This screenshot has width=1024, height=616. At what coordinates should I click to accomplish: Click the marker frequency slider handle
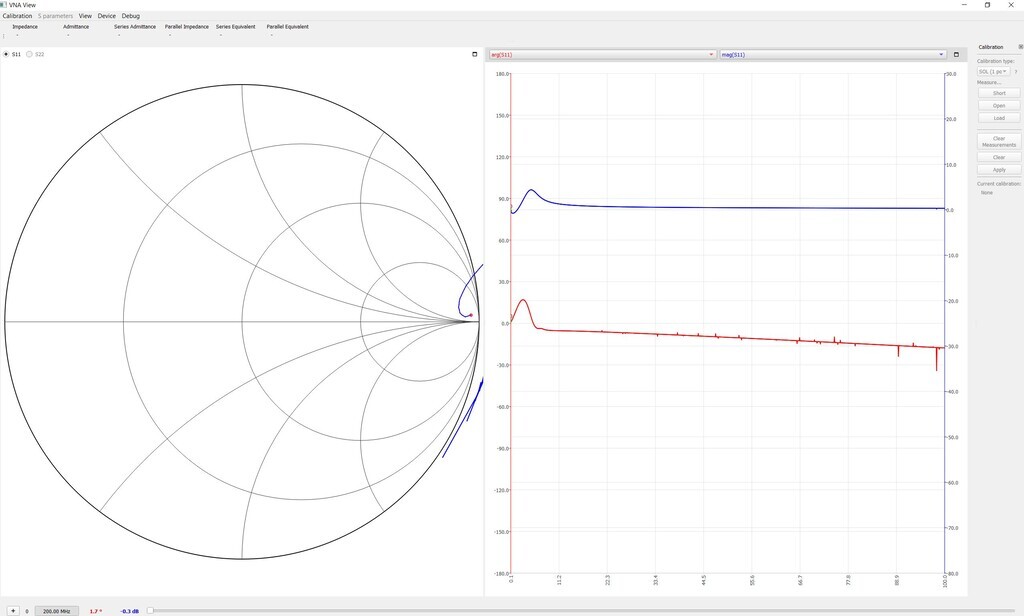(150, 611)
